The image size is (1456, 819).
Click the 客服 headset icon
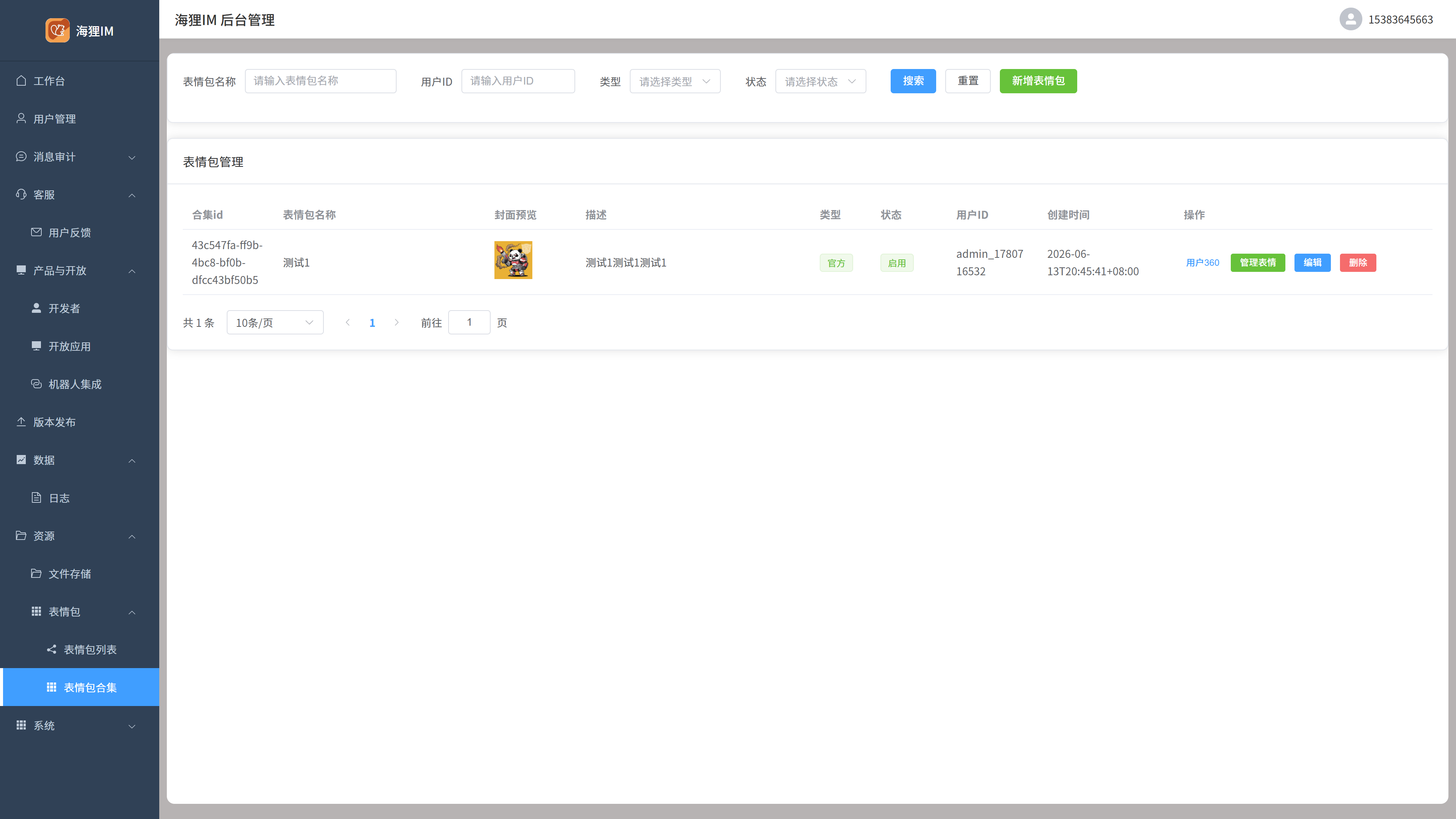21,194
